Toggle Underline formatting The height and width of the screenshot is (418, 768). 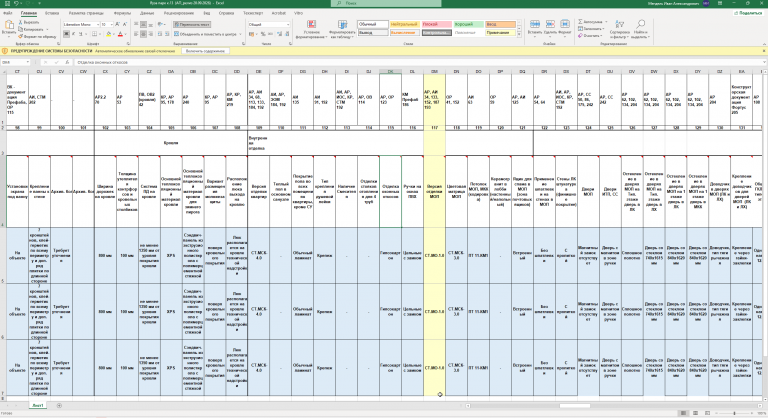pyautogui.click(x=80, y=34)
